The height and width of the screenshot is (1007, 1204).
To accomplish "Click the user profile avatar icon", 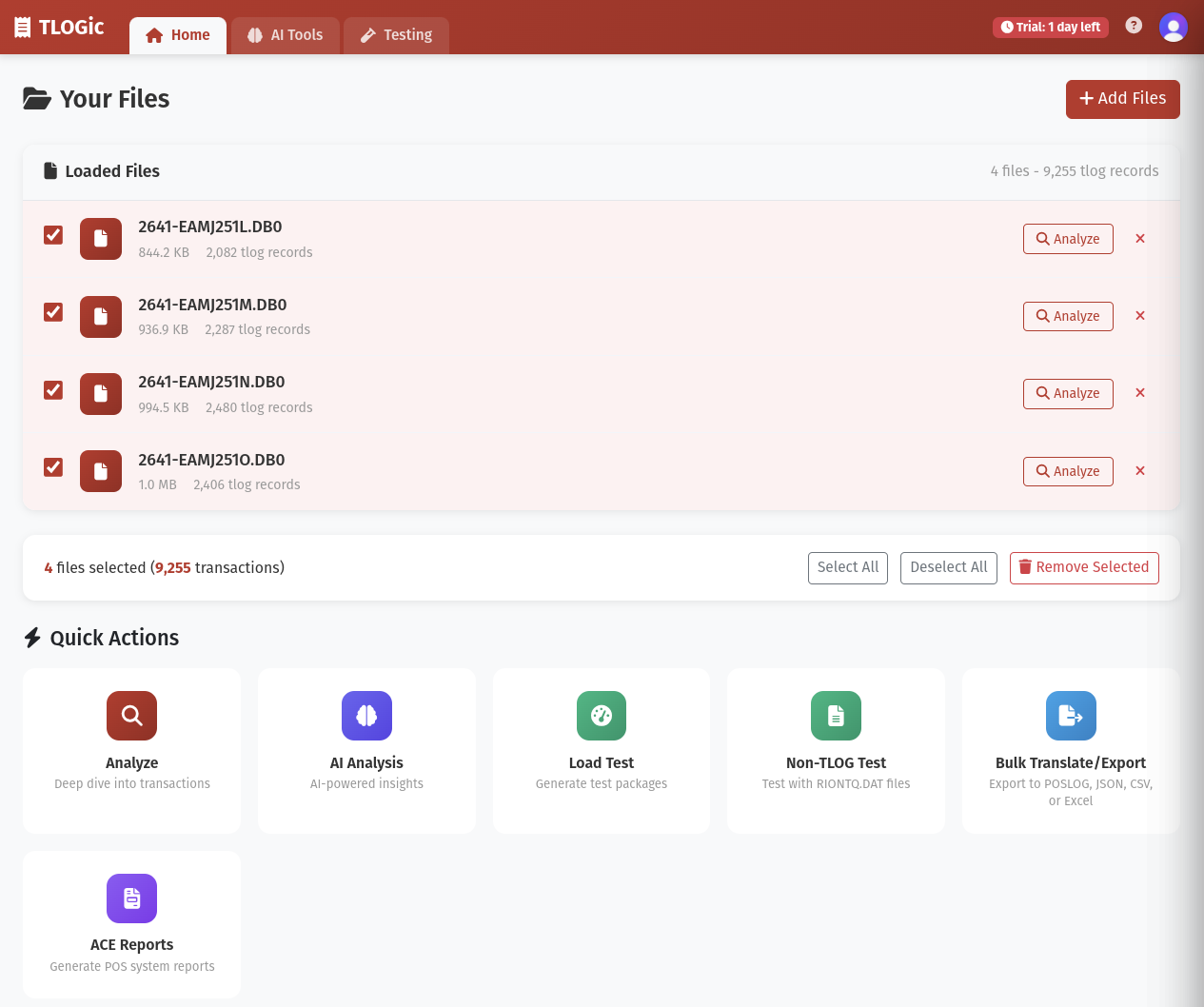I will pyautogui.click(x=1174, y=27).
